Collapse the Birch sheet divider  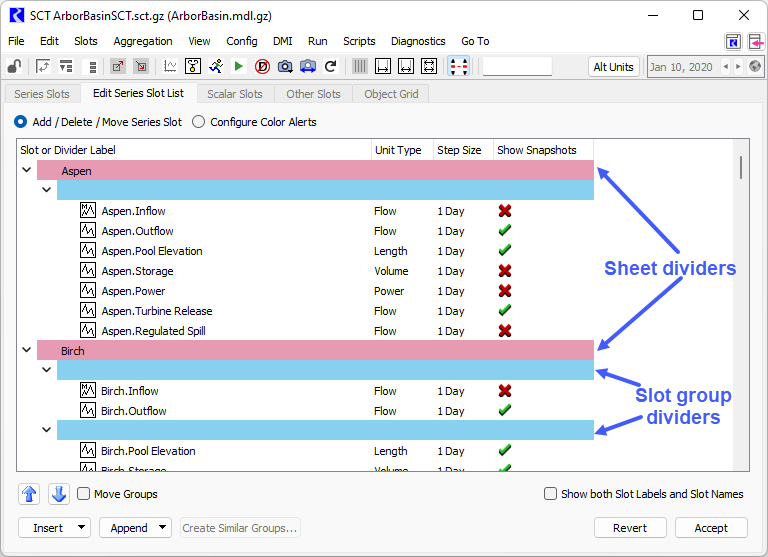pos(26,351)
